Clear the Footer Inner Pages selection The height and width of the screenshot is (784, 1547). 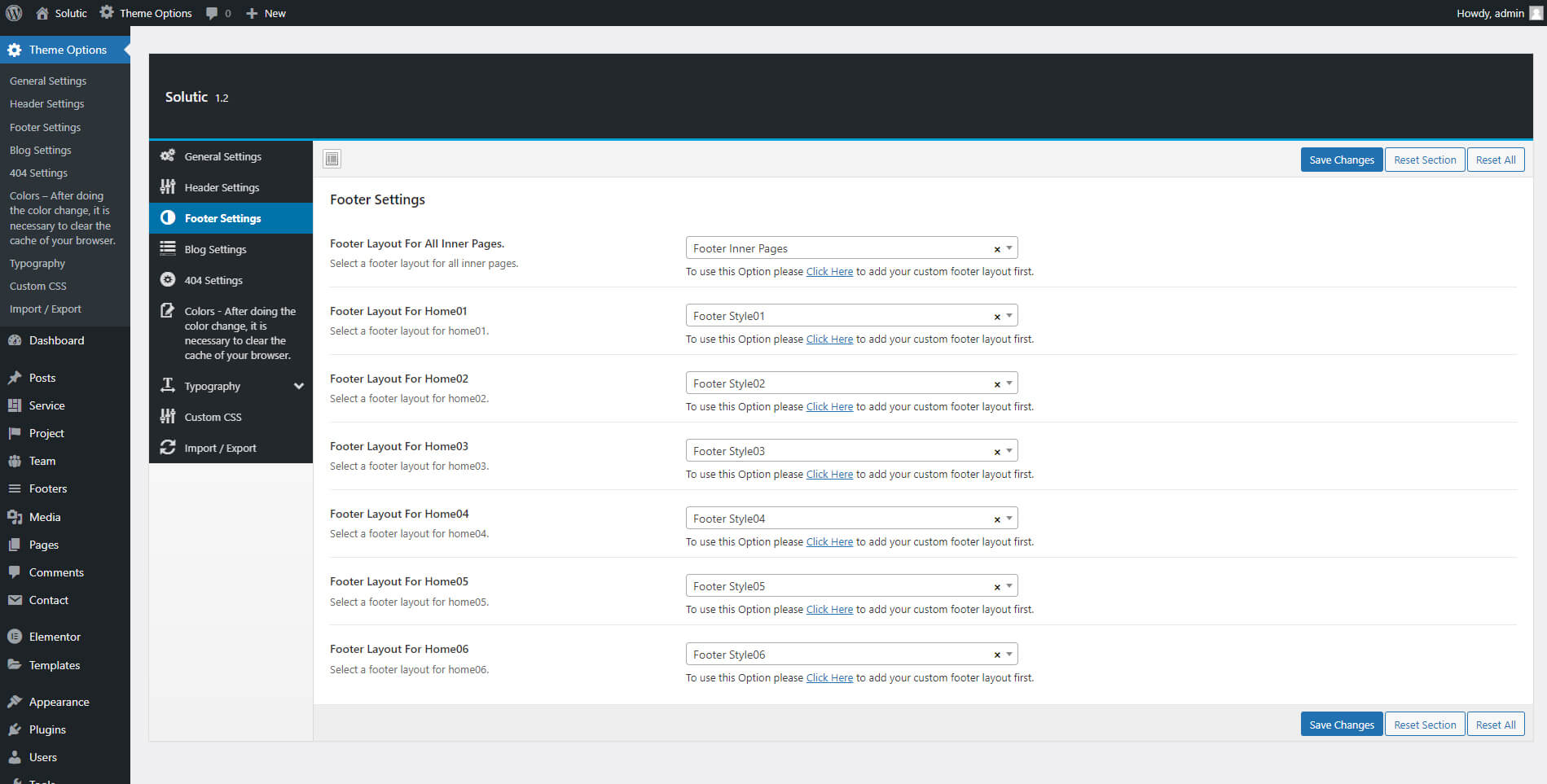(996, 249)
